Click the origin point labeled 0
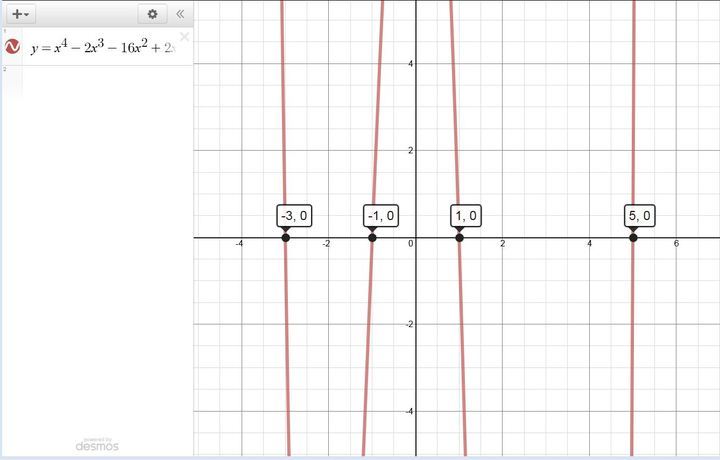This screenshot has height=460, width=720. pos(410,244)
